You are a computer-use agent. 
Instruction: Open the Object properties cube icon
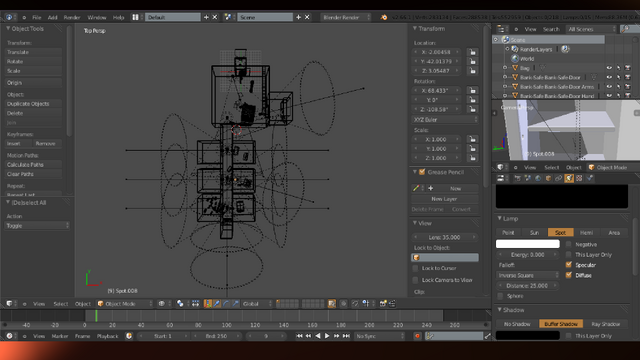pos(548,178)
